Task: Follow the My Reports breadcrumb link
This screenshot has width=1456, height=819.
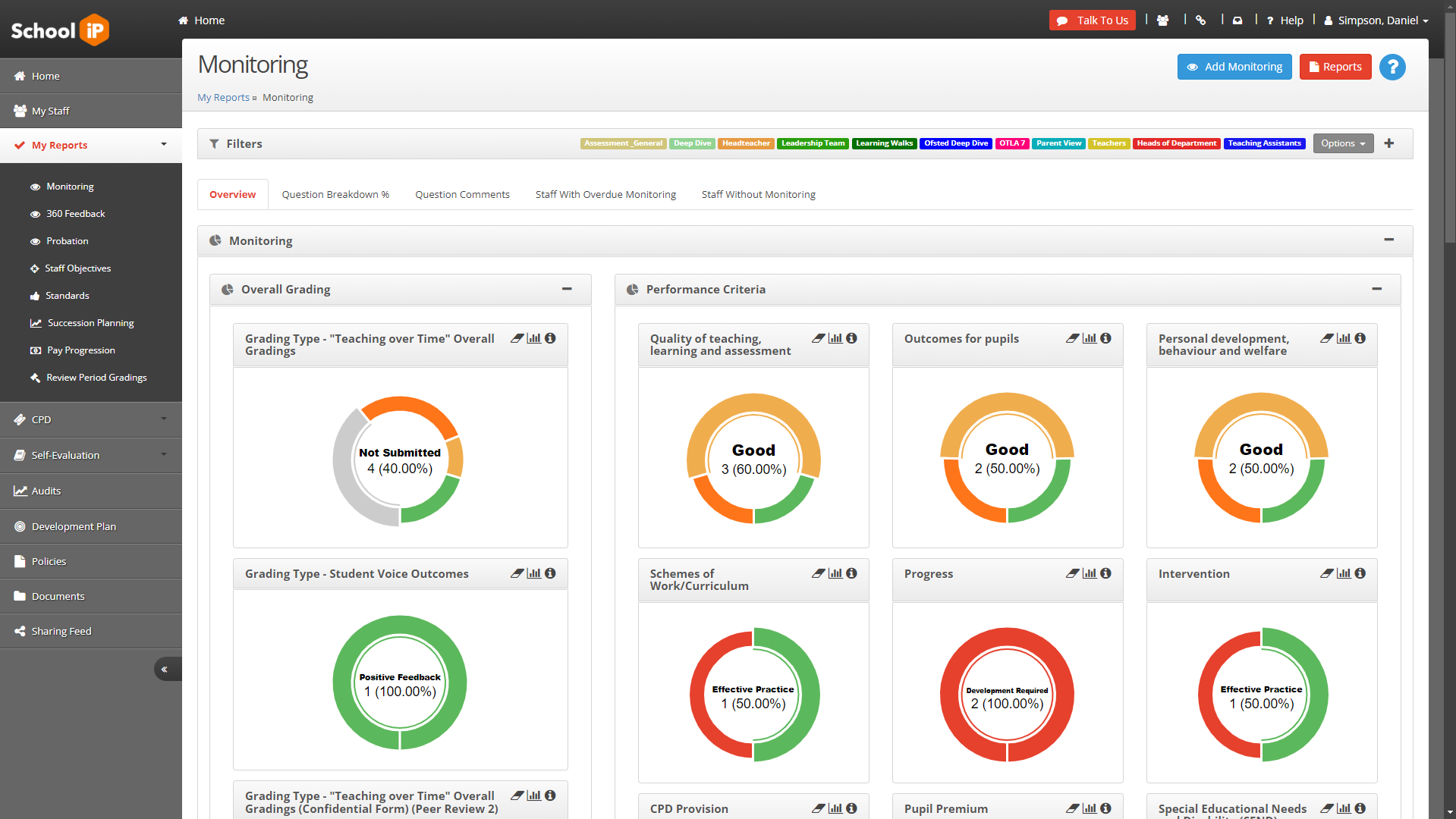Action: point(223,98)
